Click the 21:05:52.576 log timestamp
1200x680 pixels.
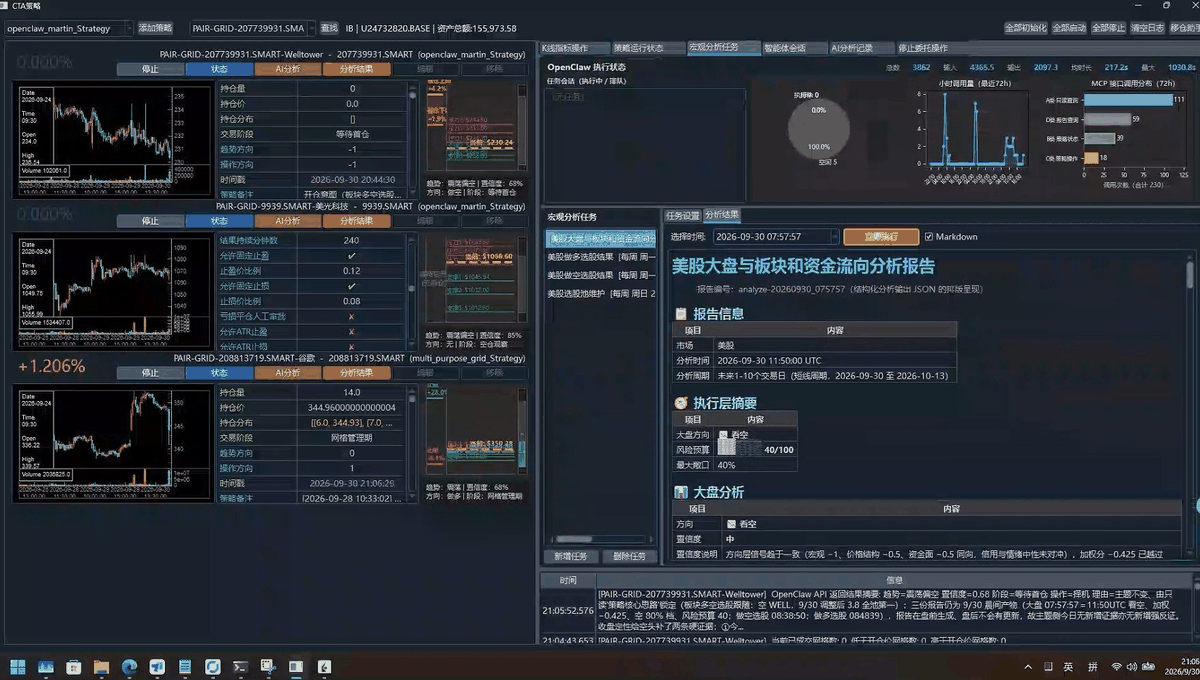pyautogui.click(x=567, y=609)
